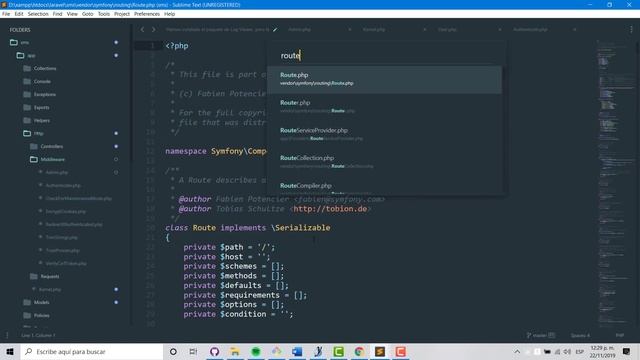The height and width of the screenshot is (360, 640).
Task: Select RouteCompiler.php in quick panel
Action: point(384,186)
